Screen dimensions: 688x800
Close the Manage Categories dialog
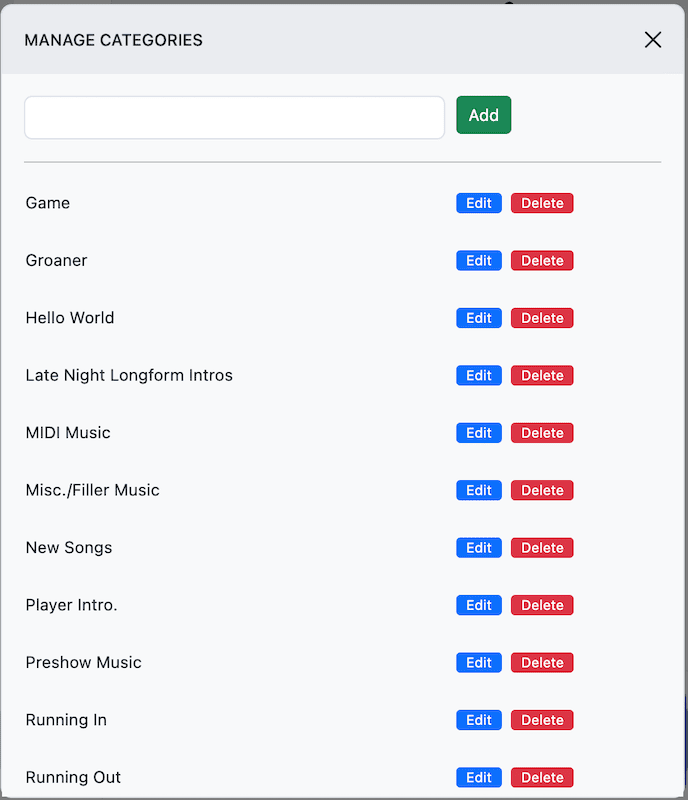click(653, 40)
